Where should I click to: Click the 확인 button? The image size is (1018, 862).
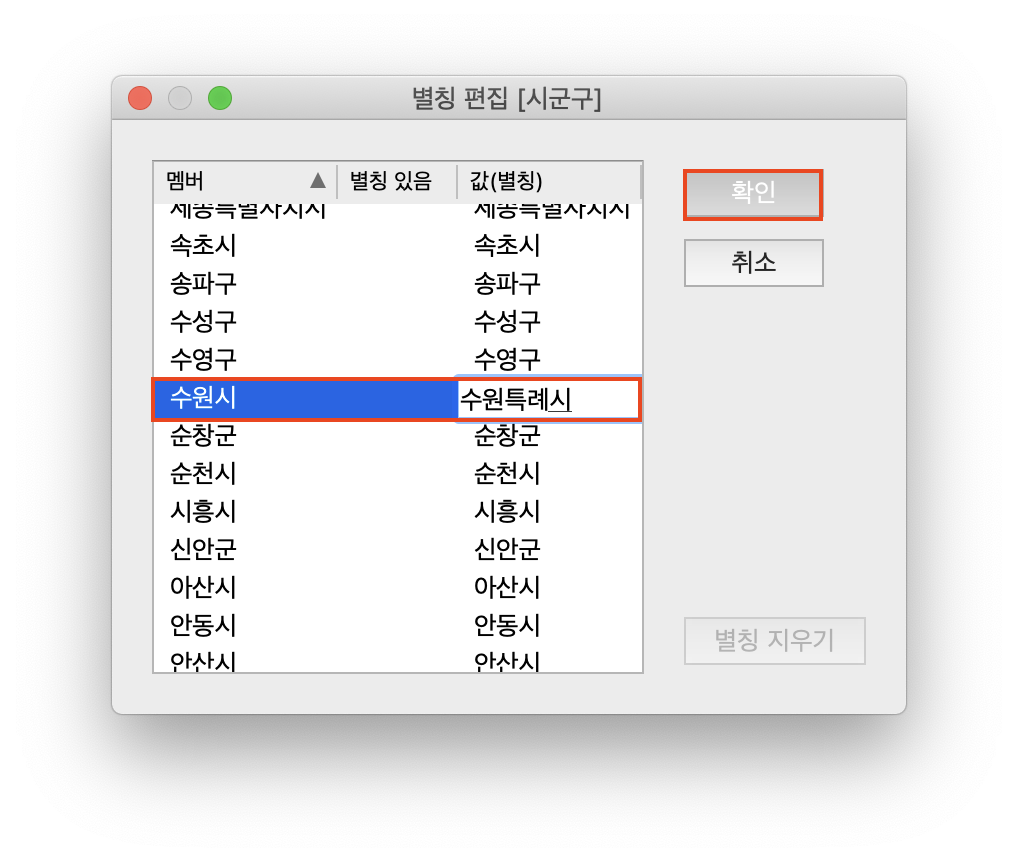click(x=753, y=194)
